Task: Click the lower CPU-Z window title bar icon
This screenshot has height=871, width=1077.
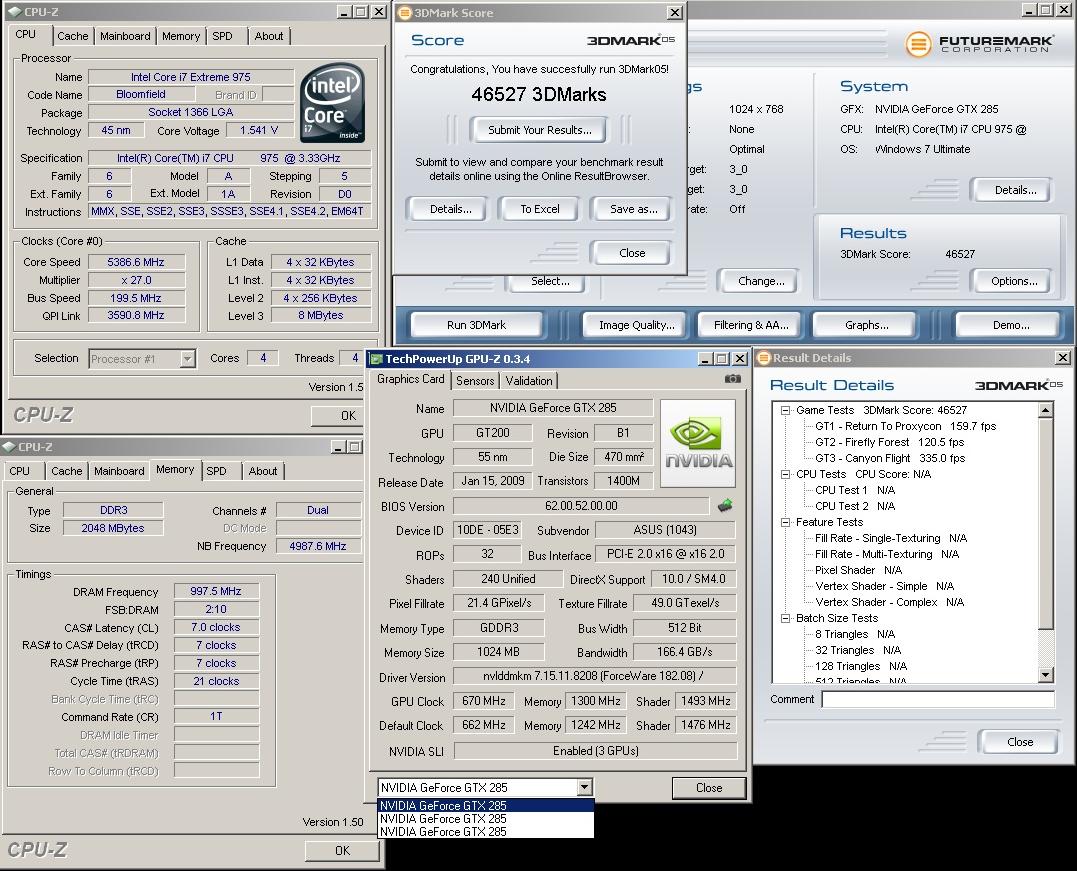Action: coord(10,446)
